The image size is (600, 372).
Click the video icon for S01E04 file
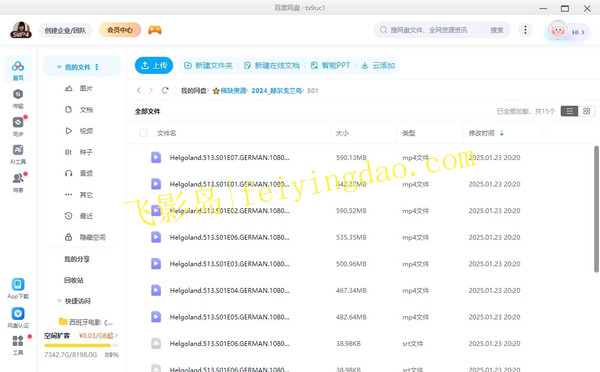pos(156,290)
